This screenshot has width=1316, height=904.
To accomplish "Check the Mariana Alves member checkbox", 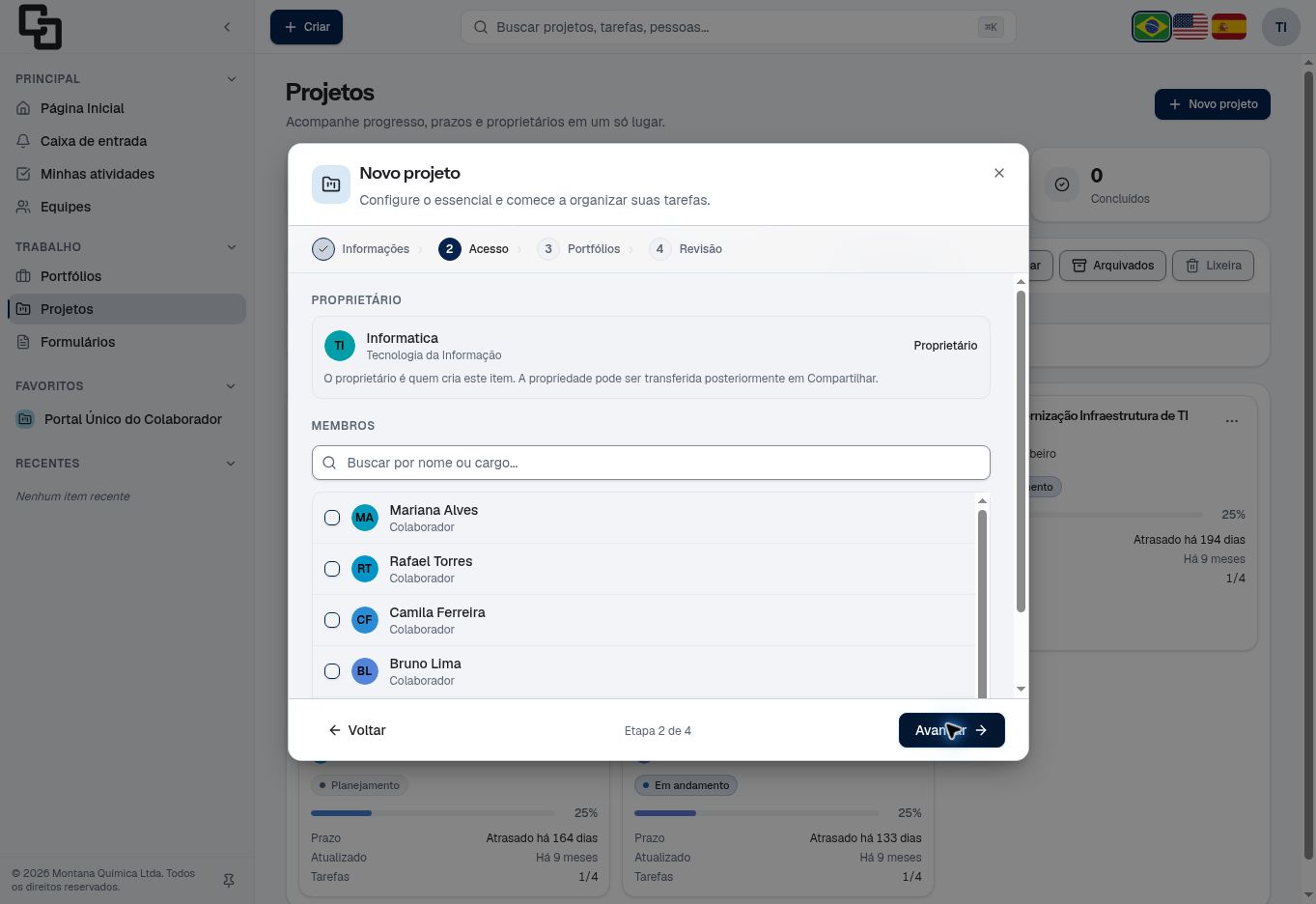I will (332, 518).
